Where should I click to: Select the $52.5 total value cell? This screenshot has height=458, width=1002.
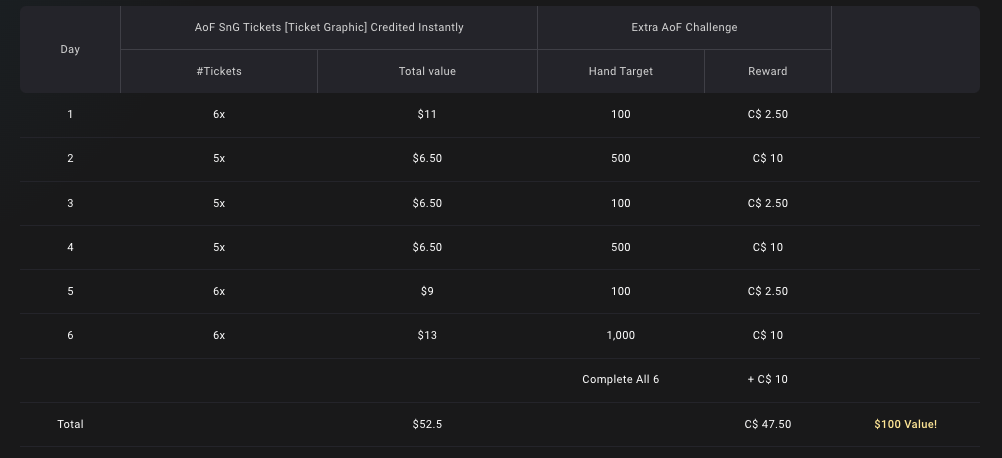pos(427,424)
